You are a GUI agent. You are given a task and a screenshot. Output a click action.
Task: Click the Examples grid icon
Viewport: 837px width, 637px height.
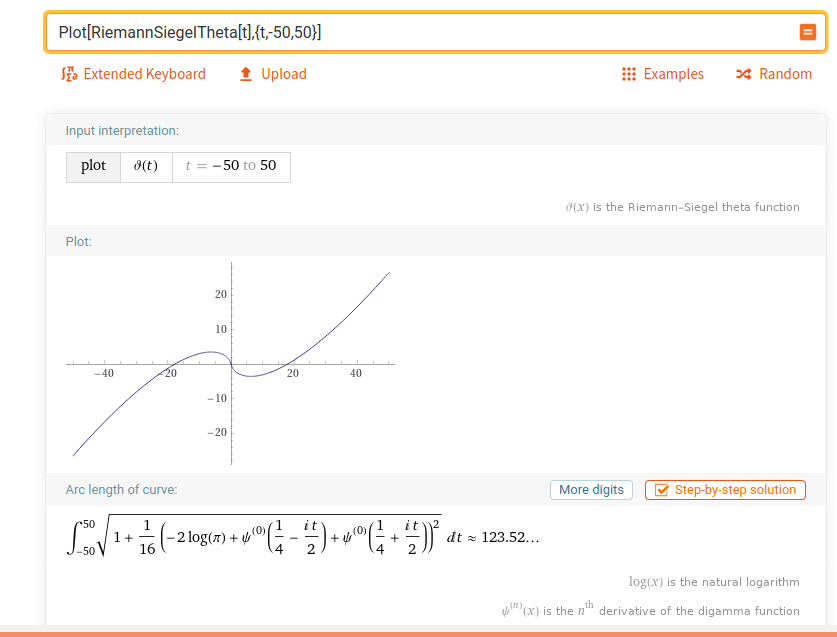(629, 74)
